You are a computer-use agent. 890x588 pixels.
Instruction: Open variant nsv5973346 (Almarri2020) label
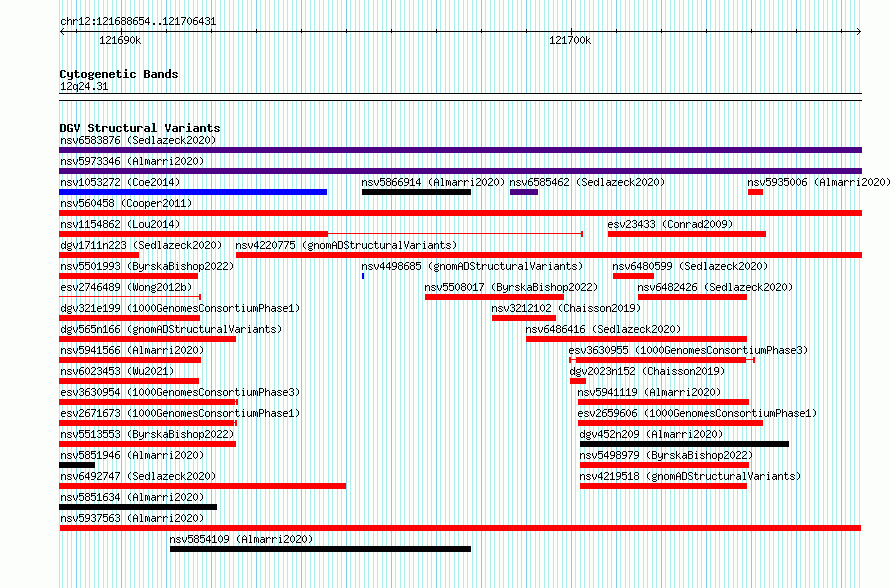tap(132, 161)
